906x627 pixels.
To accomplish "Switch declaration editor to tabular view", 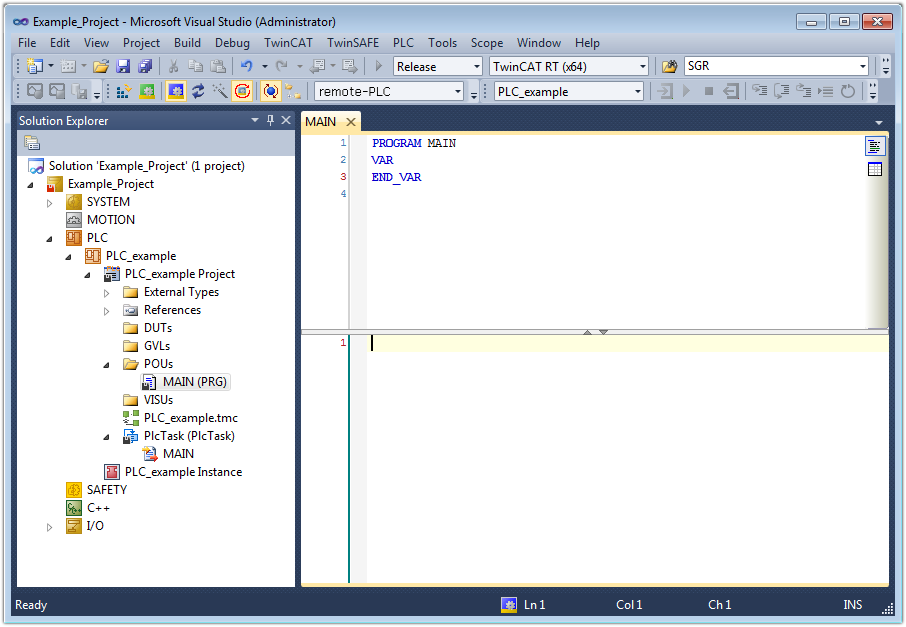I will [875, 169].
